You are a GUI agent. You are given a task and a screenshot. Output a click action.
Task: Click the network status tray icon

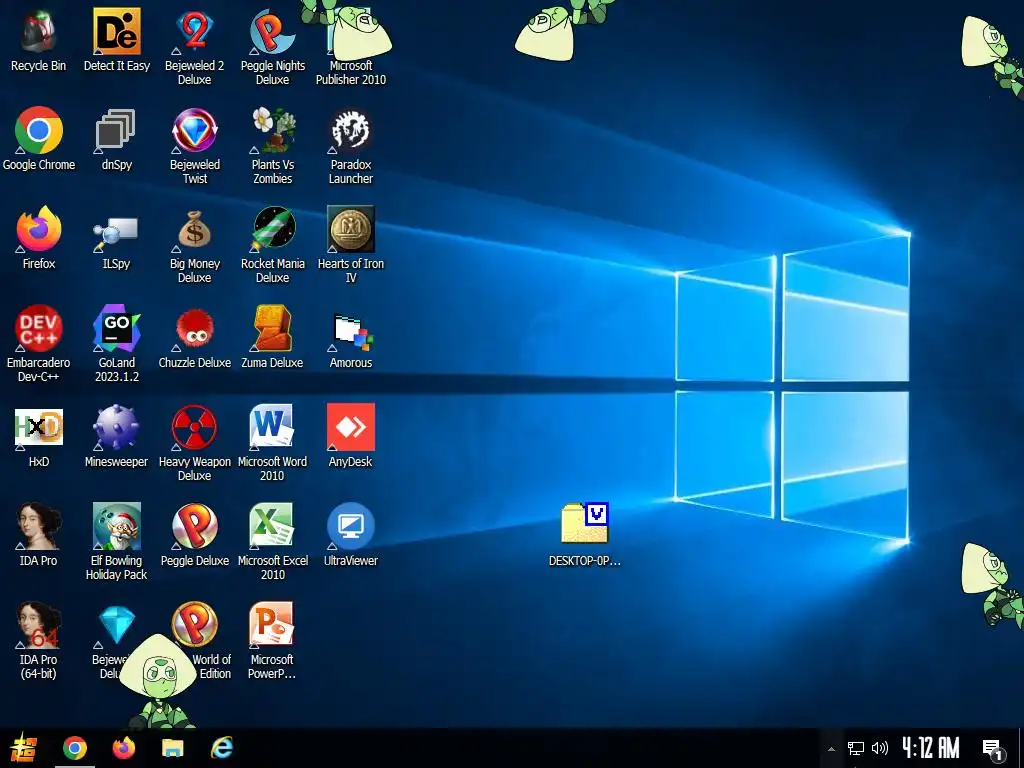click(856, 748)
